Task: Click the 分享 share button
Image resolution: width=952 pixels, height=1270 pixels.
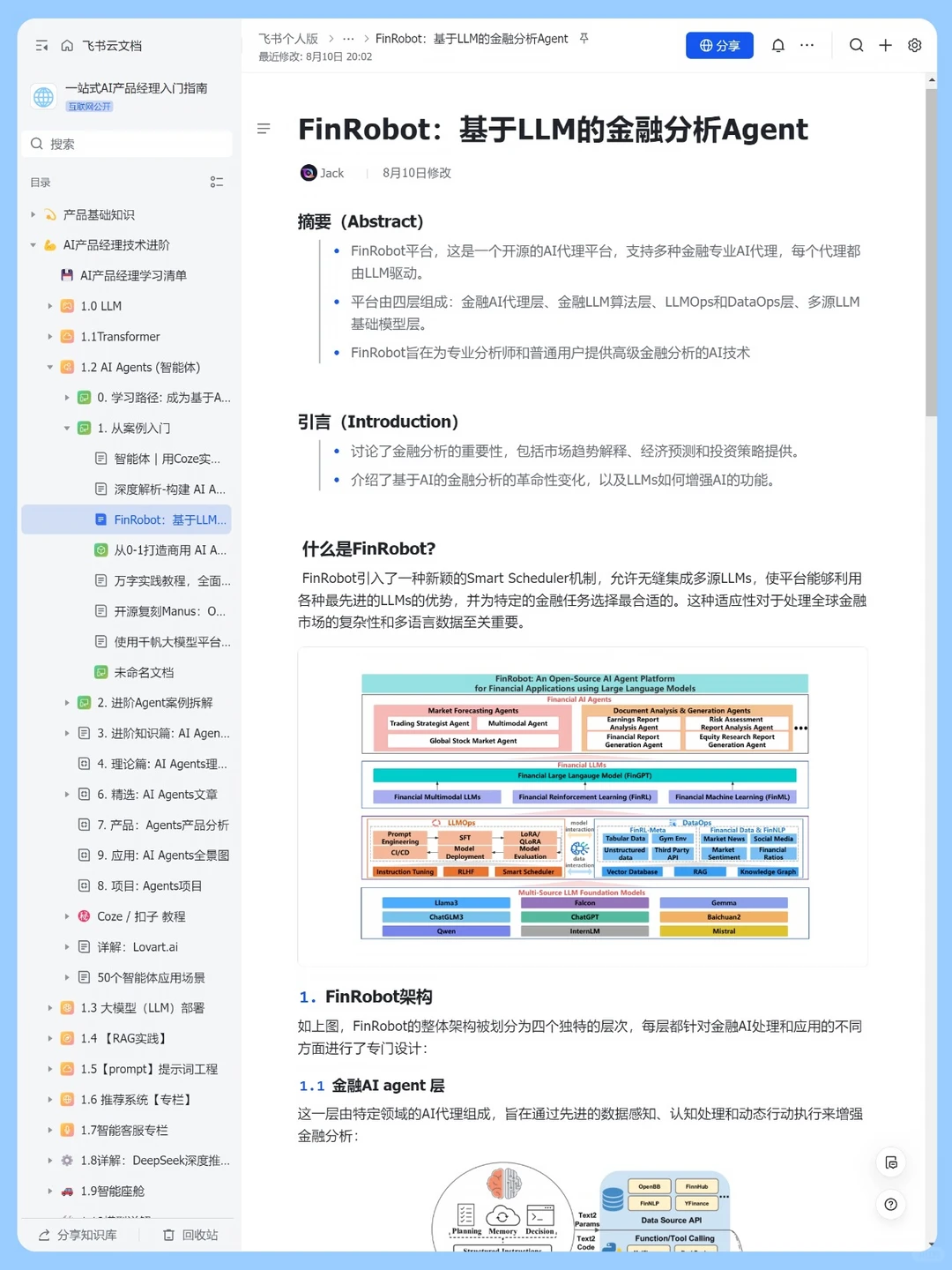Action: coord(719,46)
